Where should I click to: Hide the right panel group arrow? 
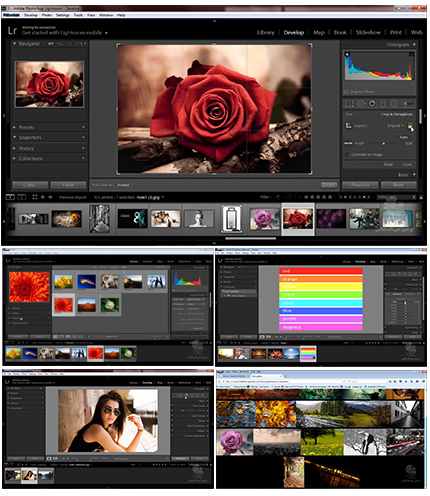point(425,116)
